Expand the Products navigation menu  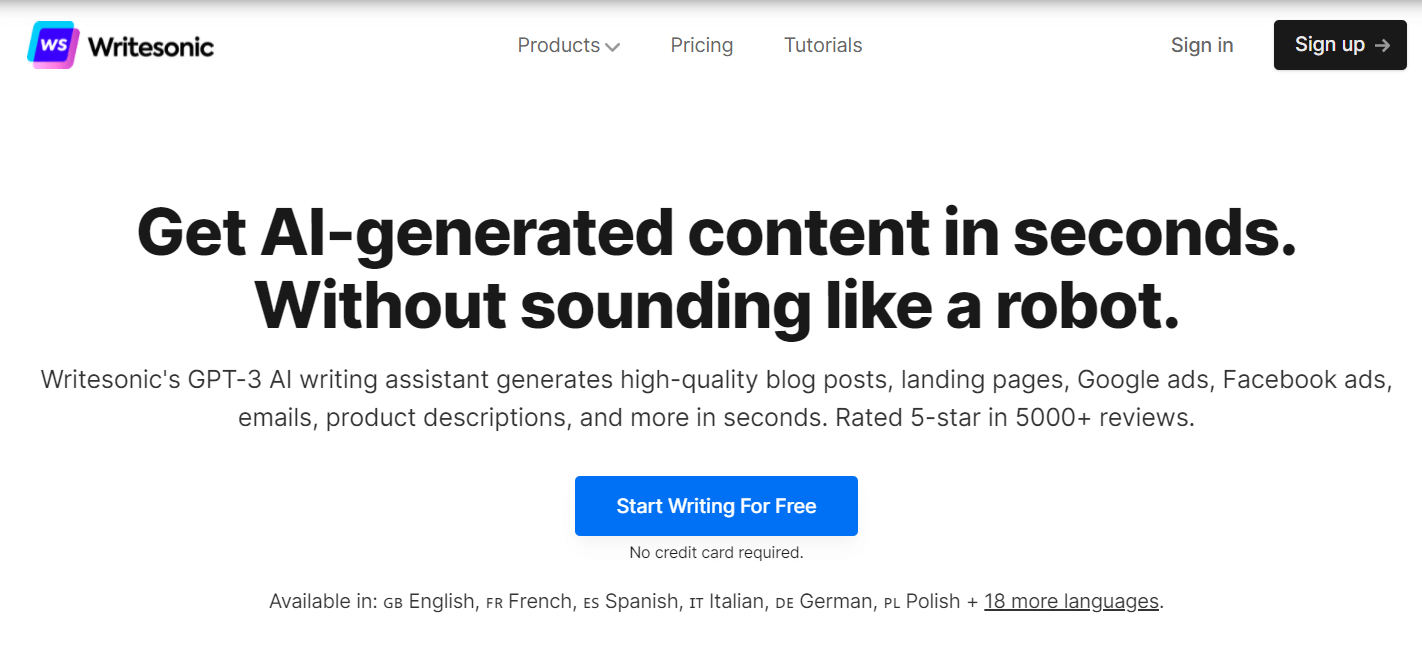click(568, 45)
